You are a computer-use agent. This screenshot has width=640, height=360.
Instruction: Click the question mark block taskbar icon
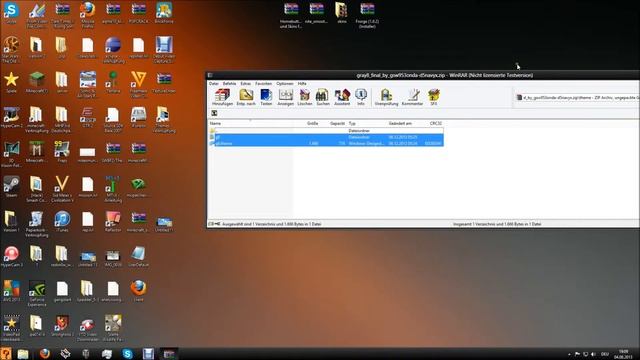click(6, 353)
